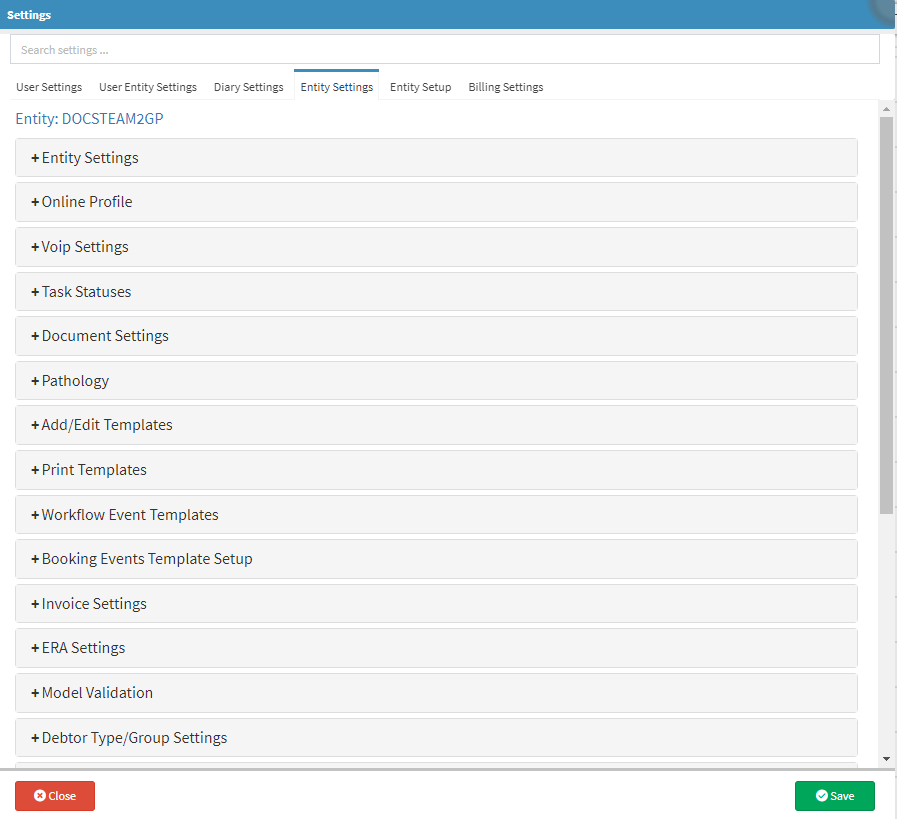The image size is (897, 819).
Task: Open the Billing Settings tab
Action: click(506, 87)
